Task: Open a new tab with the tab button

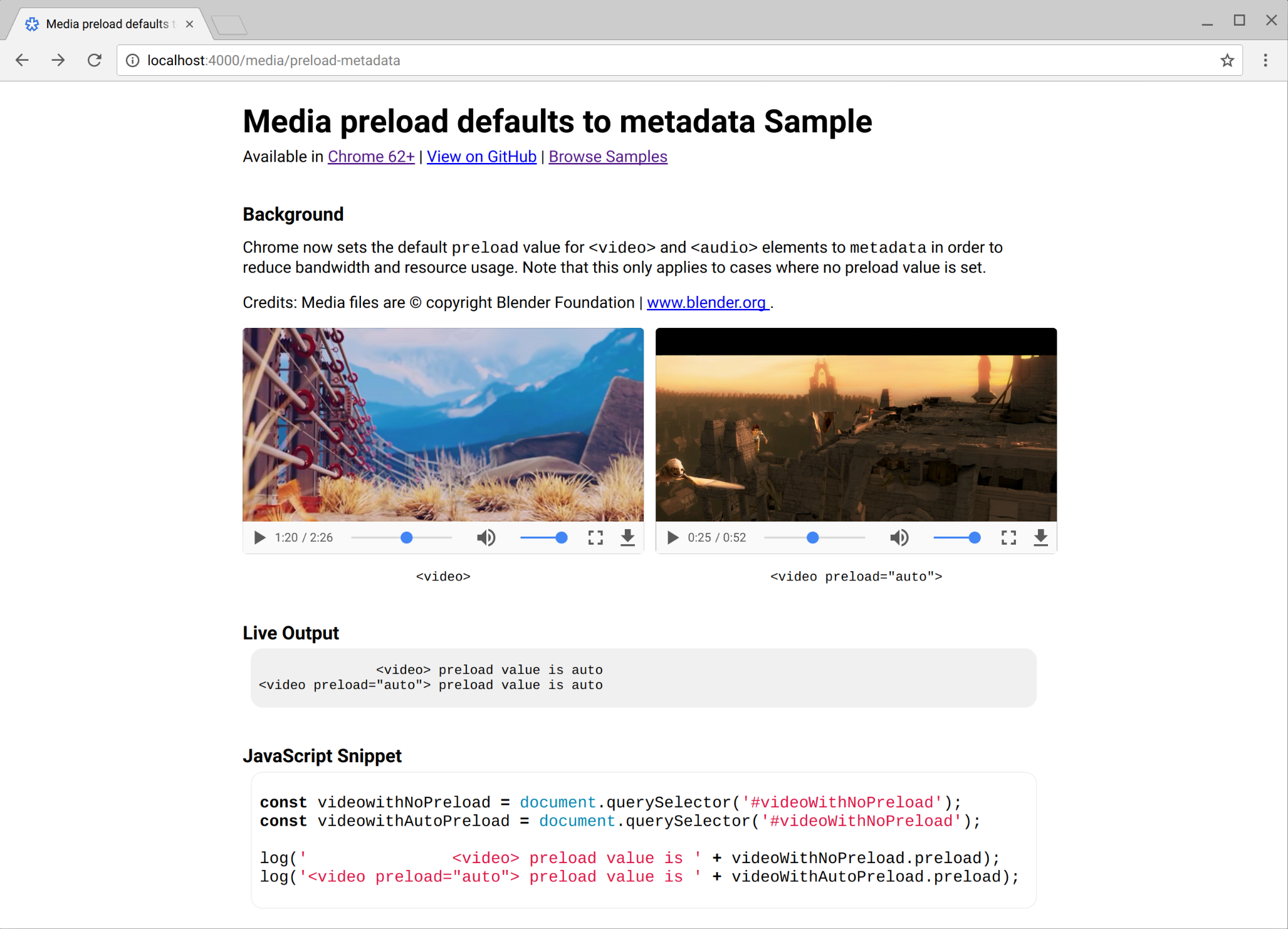Action: pos(229,25)
